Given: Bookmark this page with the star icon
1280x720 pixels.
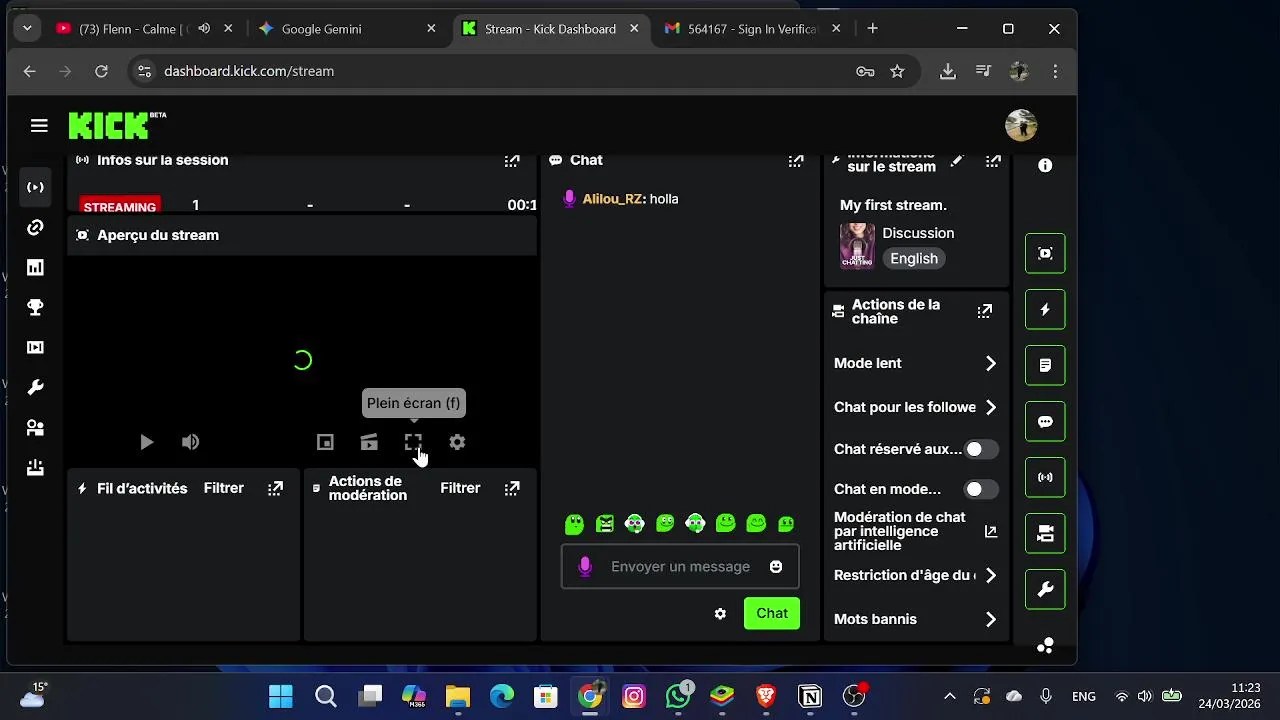Looking at the screenshot, I should tap(897, 71).
